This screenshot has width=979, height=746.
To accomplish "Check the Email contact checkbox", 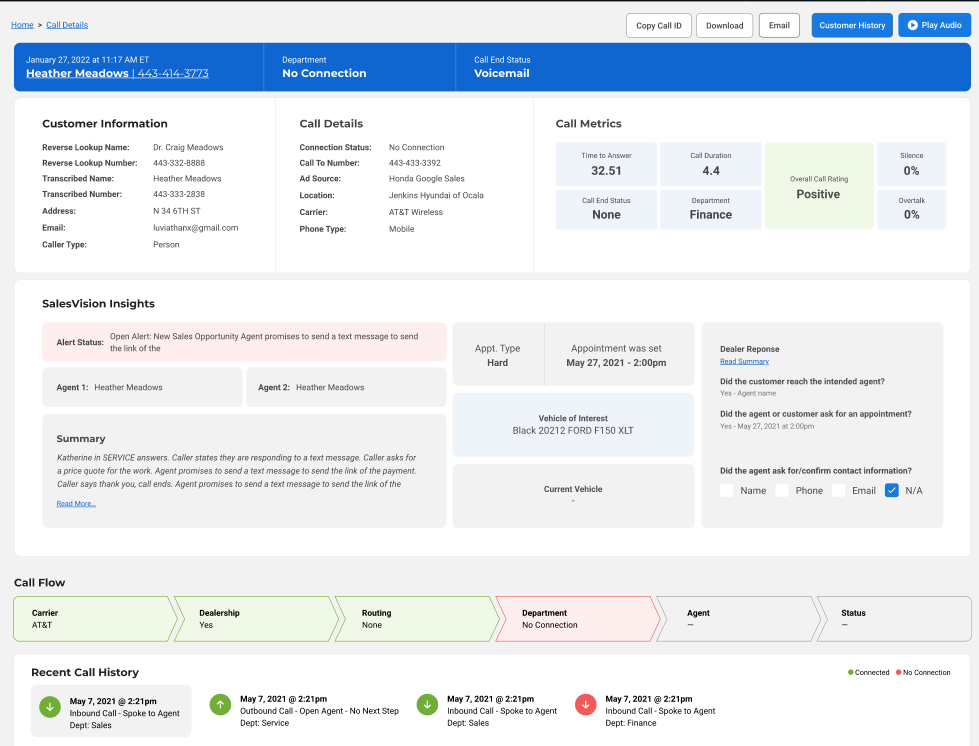I will pyautogui.click(x=838, y=490).
